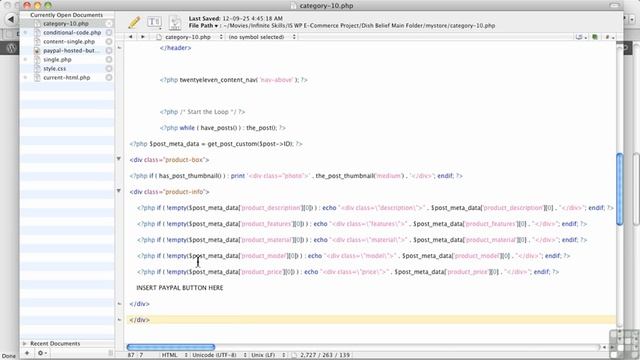Click the Start the Loop comment line
The image size is (640, 360).
[x=202, y=112]
